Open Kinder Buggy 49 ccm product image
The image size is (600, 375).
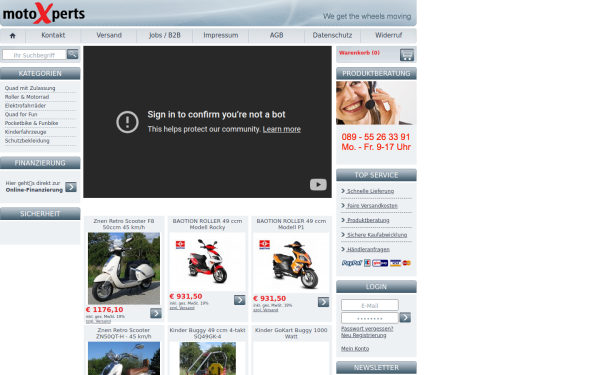coord(207,358)
